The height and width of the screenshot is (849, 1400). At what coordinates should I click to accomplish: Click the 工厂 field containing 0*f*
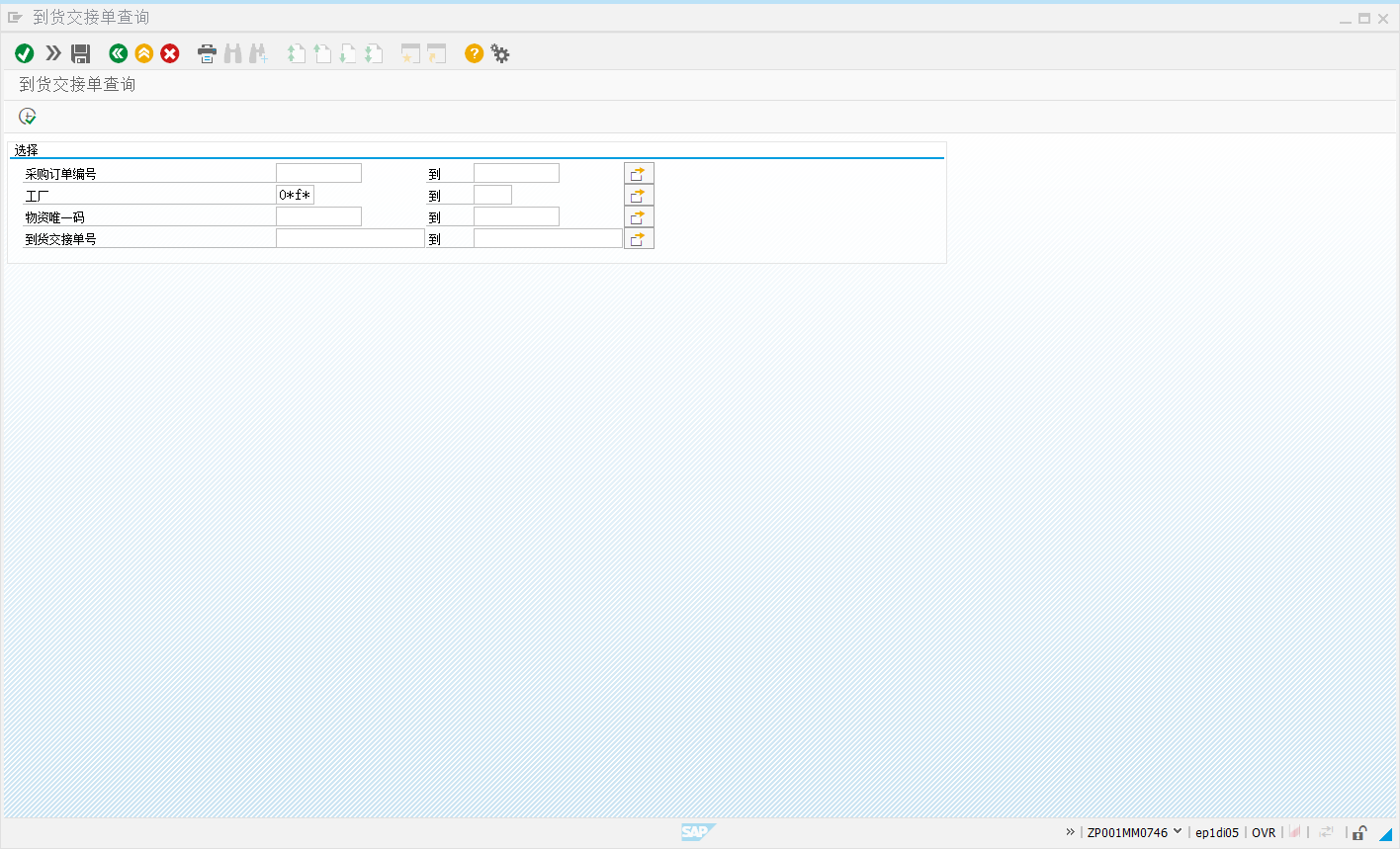pos(295,196)
